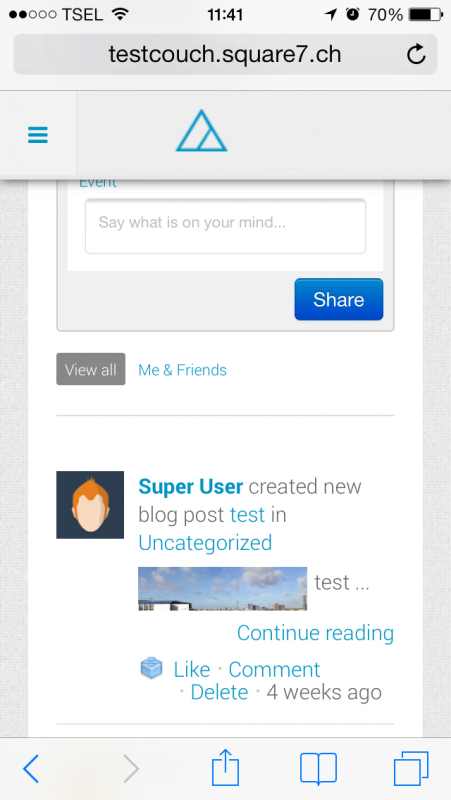The height and width of the screenshot is (800, 451).
Task: Open the bookmarks book icon
Action: click(x=318, y=768)
